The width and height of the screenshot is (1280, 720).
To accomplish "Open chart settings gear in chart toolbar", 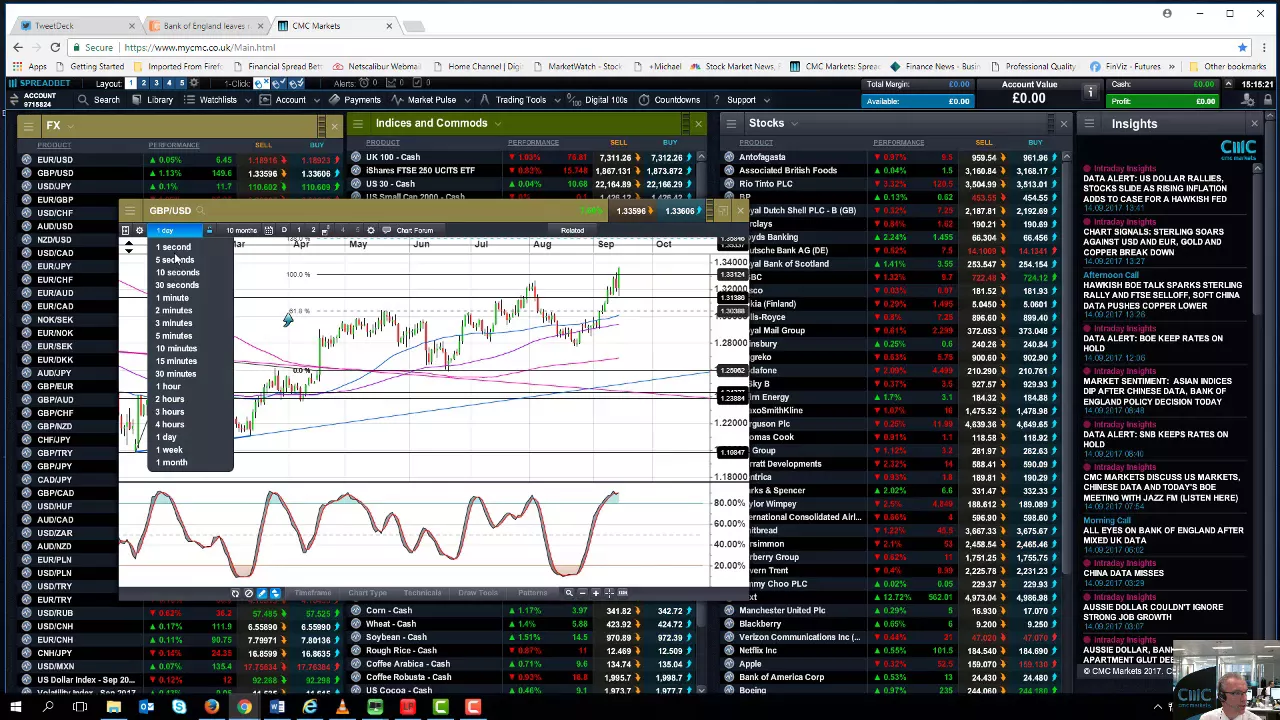I will [x=140, y=231].
